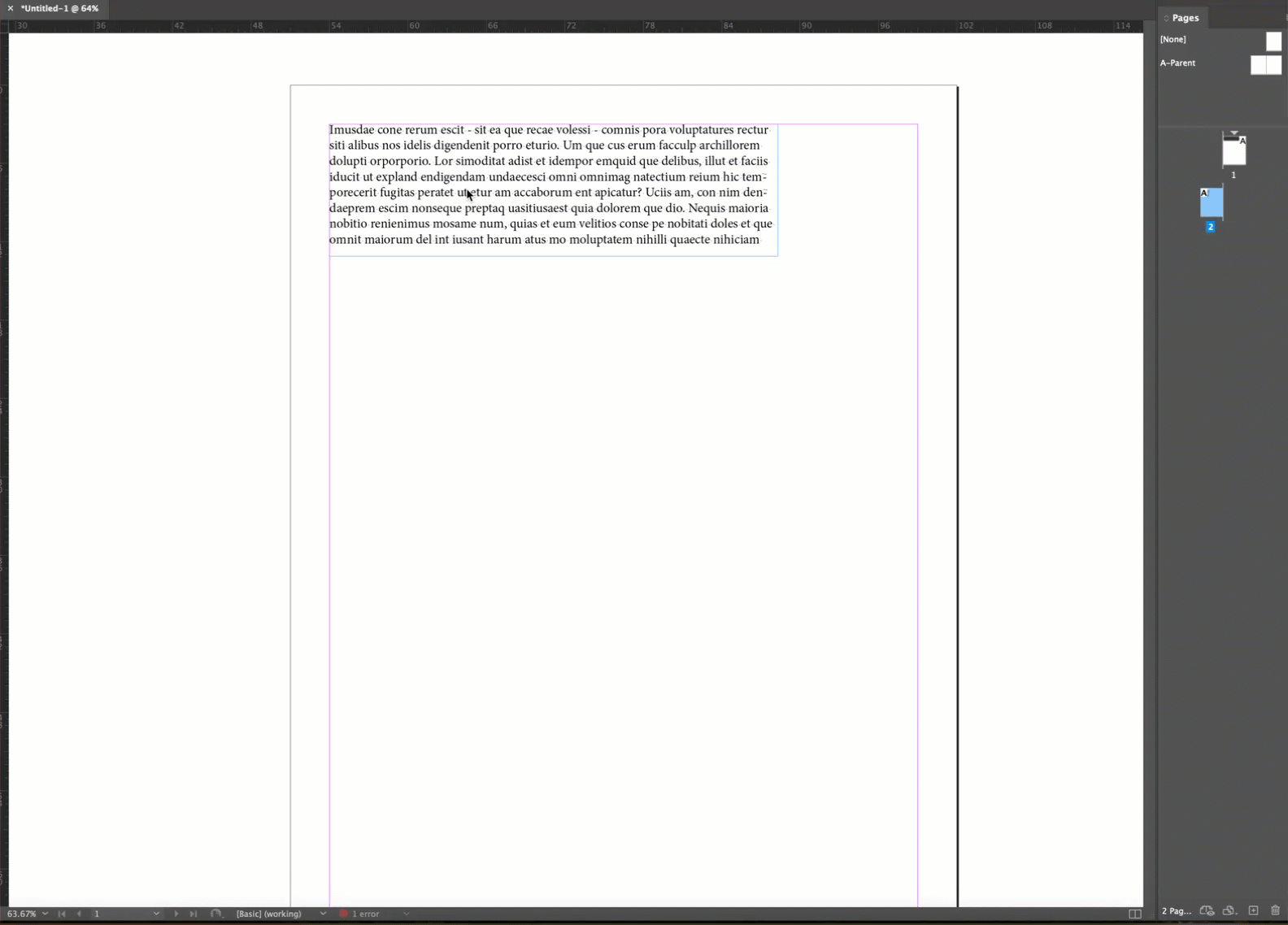Click the 2 Pag... page count label
The width and height of the screenshot is (1288, 925).
point(1177,910)
